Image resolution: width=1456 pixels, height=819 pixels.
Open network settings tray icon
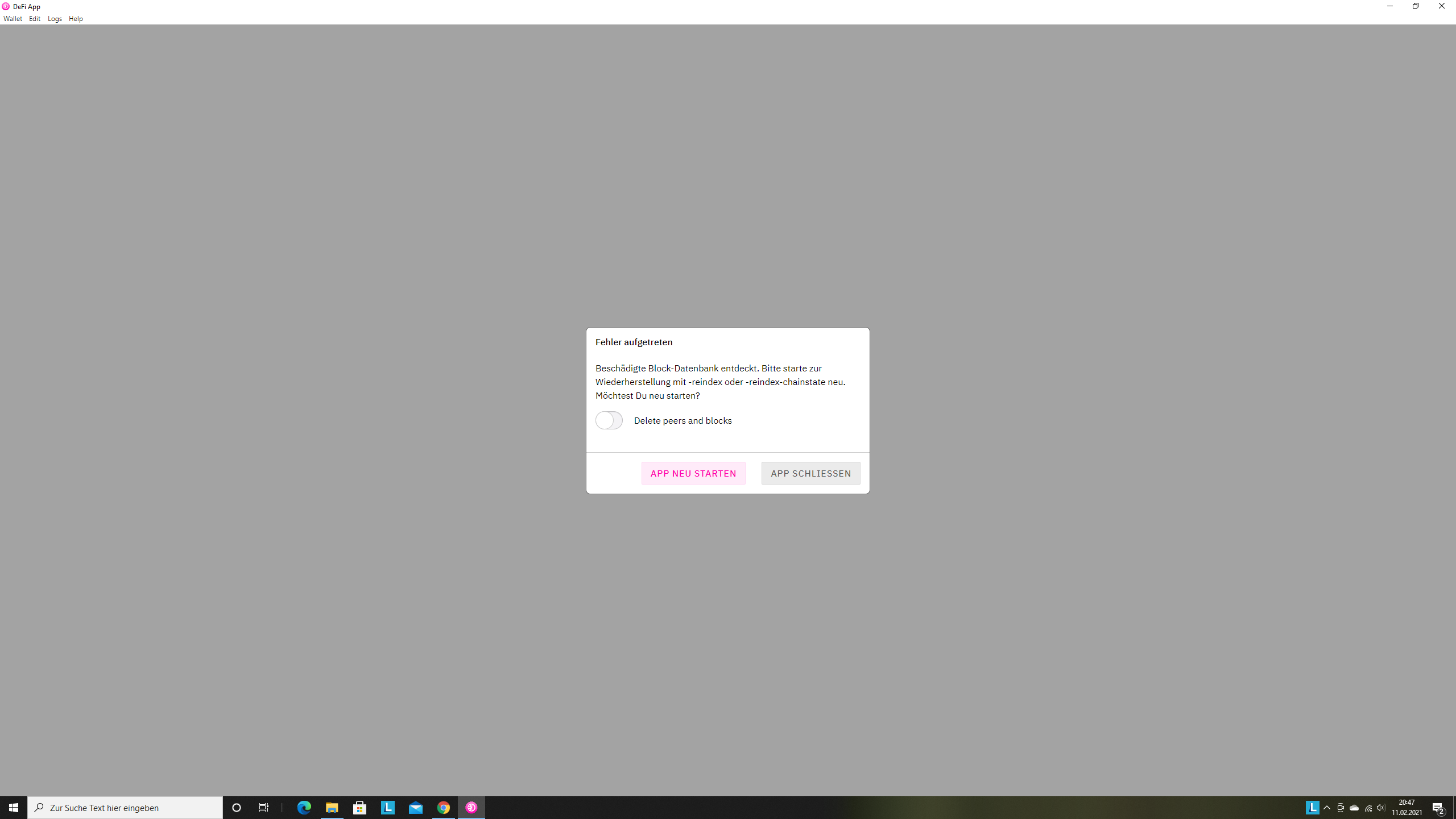pos(1368,808)
